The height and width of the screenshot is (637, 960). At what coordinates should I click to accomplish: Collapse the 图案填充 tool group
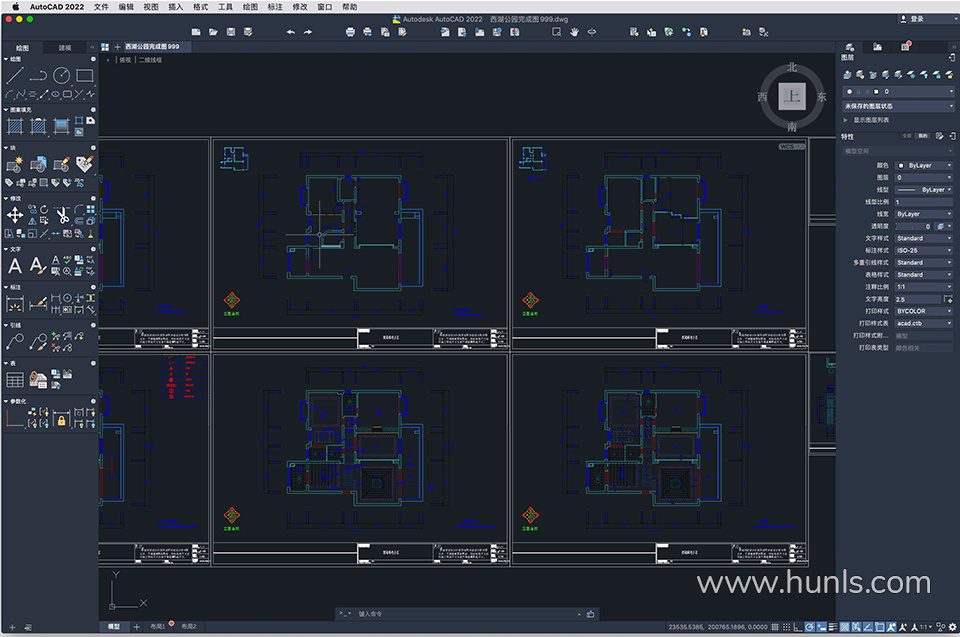point(6,110)
